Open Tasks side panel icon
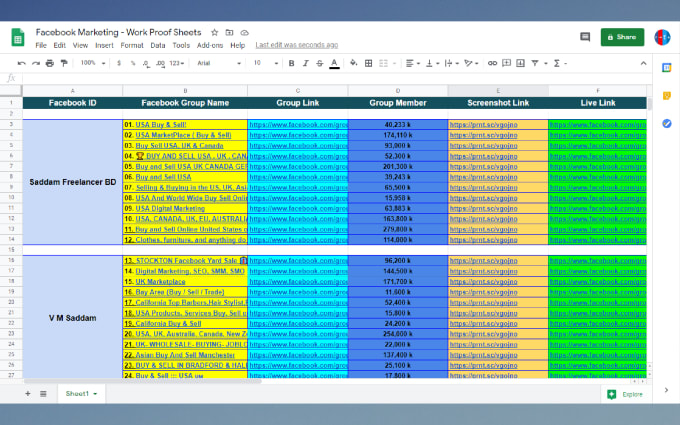The image size is (680, 425). (x=667, y=124)
